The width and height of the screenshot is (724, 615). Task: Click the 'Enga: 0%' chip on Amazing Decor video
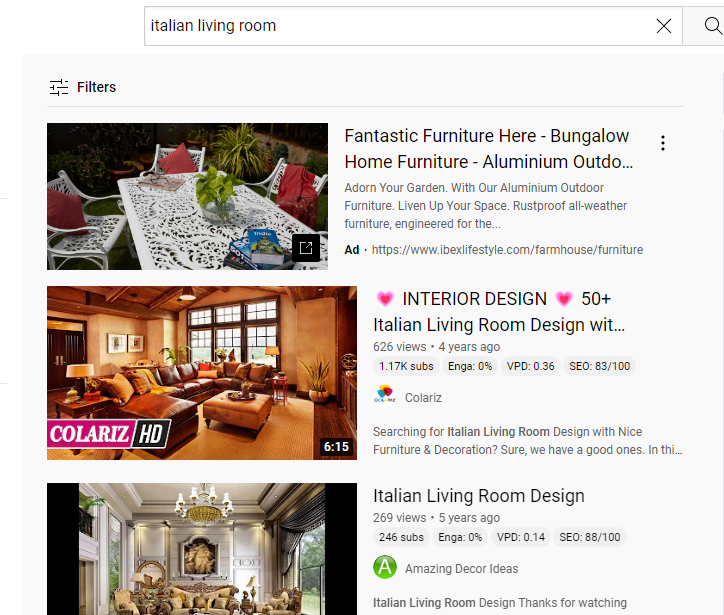click(x=460, y=537)
